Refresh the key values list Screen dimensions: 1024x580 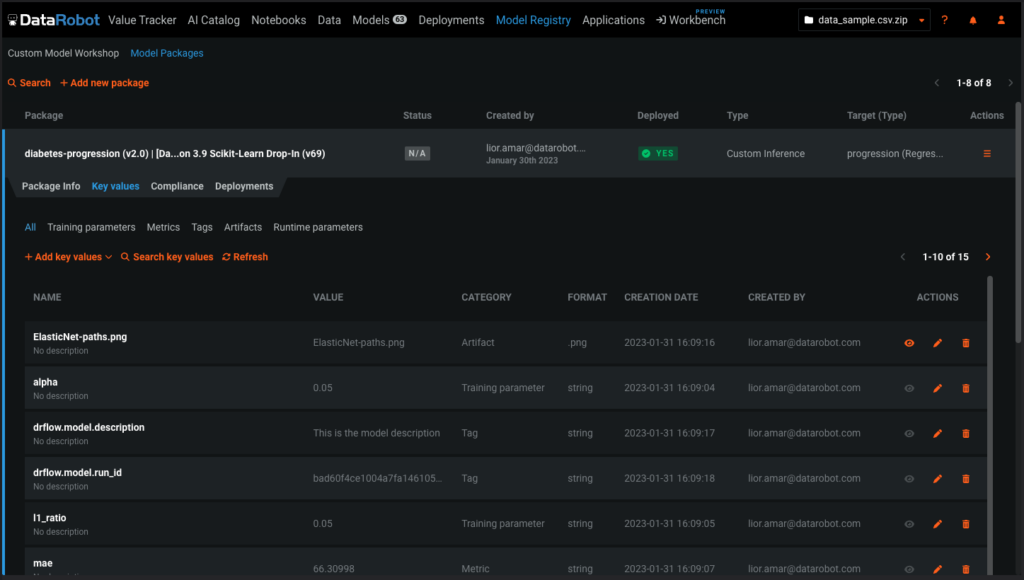245,257
